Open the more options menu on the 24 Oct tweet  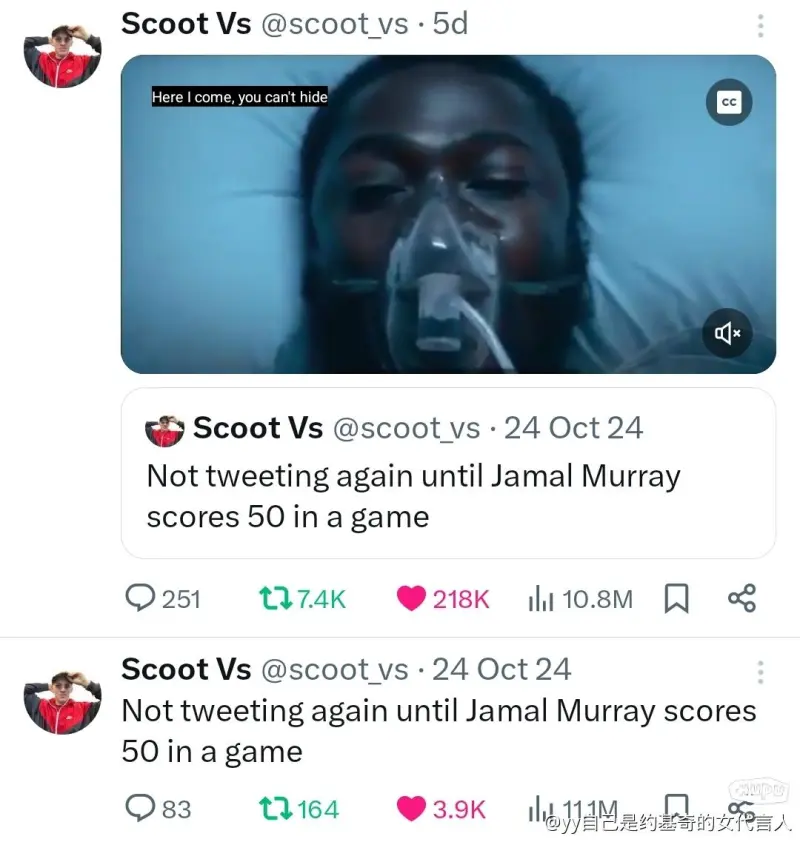[760, 672]
